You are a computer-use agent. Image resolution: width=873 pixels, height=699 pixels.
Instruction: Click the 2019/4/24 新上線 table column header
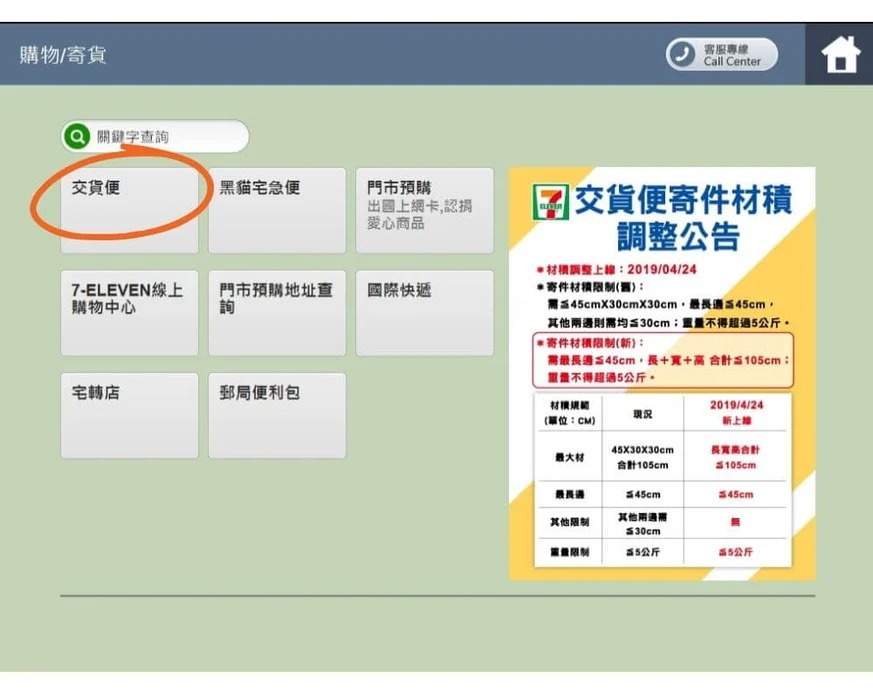pos(735,412)
